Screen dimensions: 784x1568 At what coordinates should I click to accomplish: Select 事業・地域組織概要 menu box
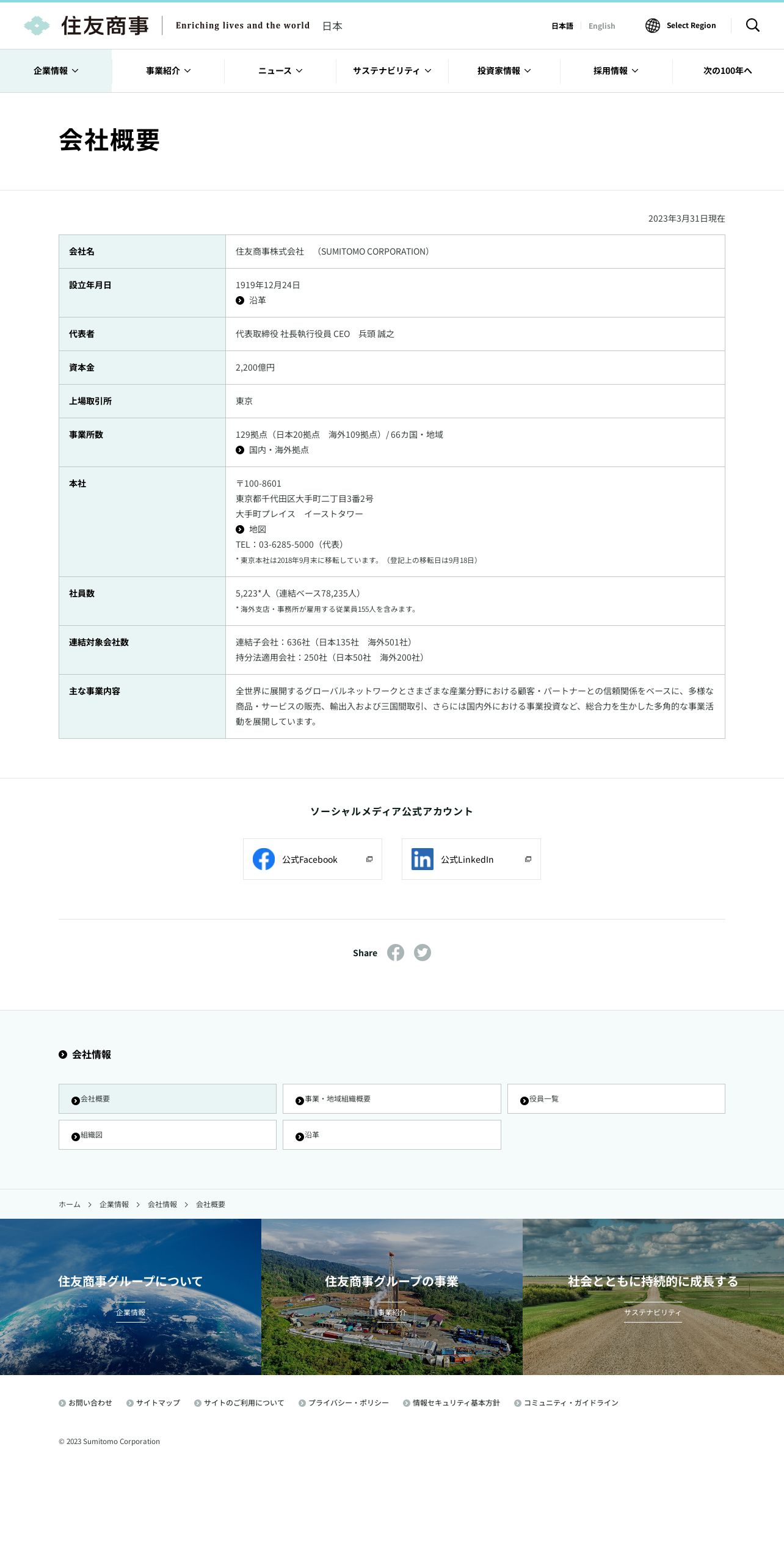click(392, 1098)
